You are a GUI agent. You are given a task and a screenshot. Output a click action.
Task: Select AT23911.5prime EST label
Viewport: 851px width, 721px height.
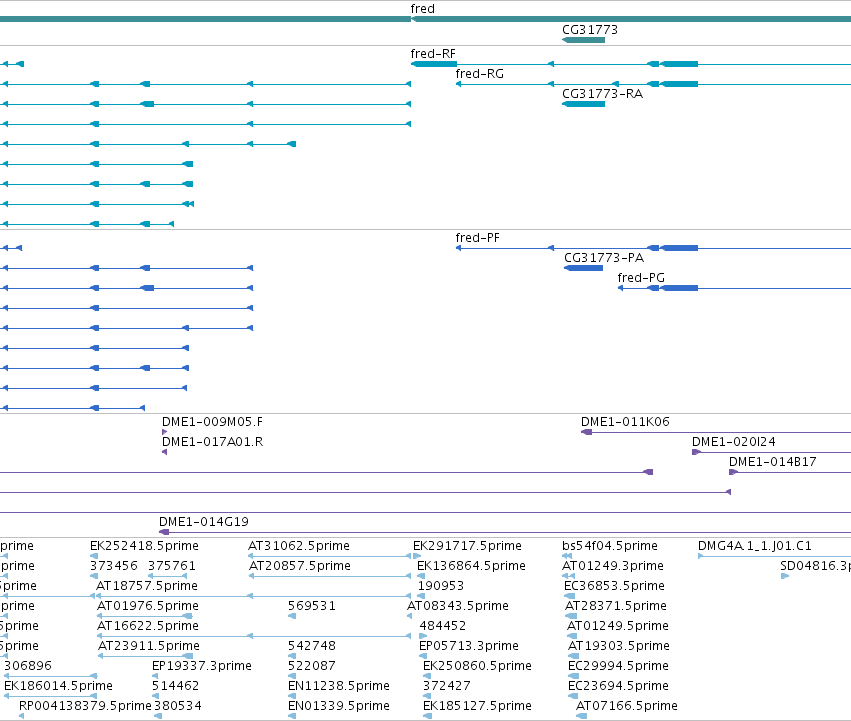[149, 646]
